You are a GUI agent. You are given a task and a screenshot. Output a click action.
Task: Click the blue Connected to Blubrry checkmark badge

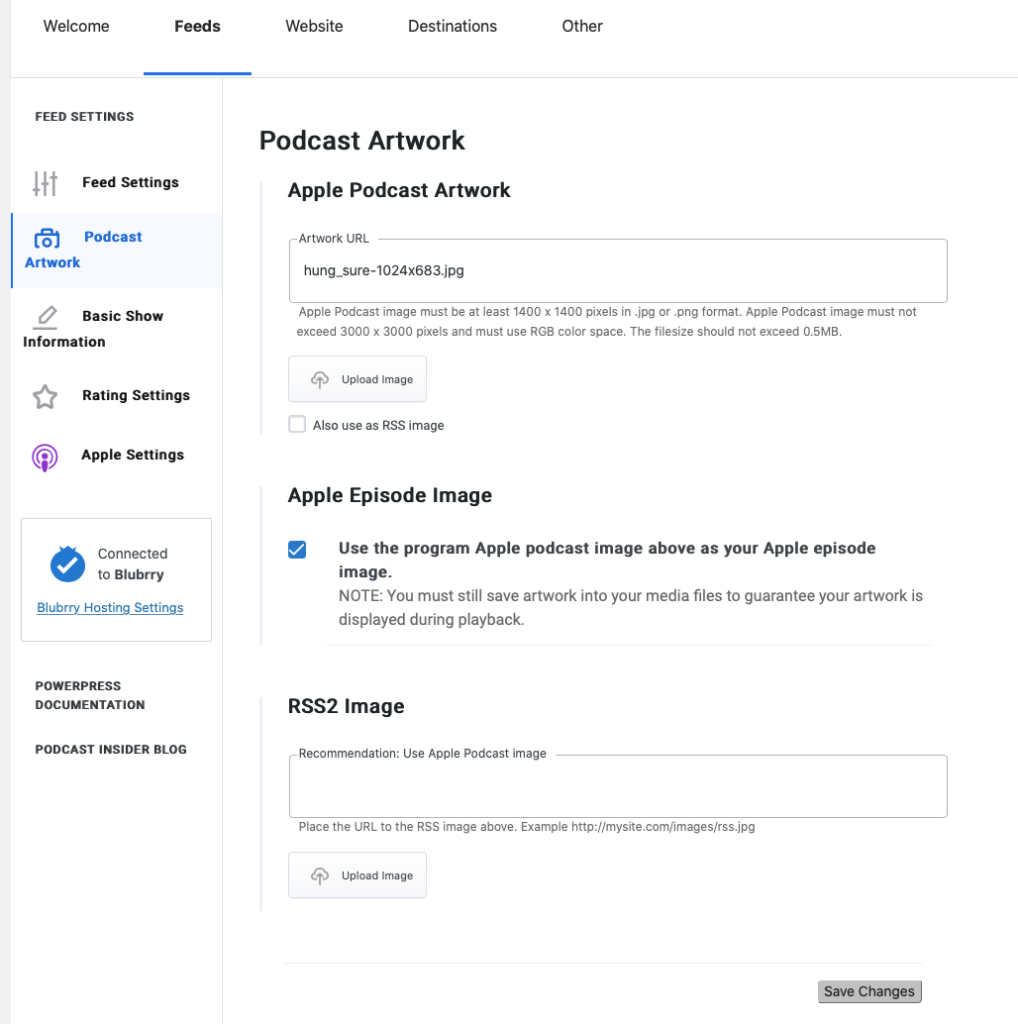[x=67, y=564]
